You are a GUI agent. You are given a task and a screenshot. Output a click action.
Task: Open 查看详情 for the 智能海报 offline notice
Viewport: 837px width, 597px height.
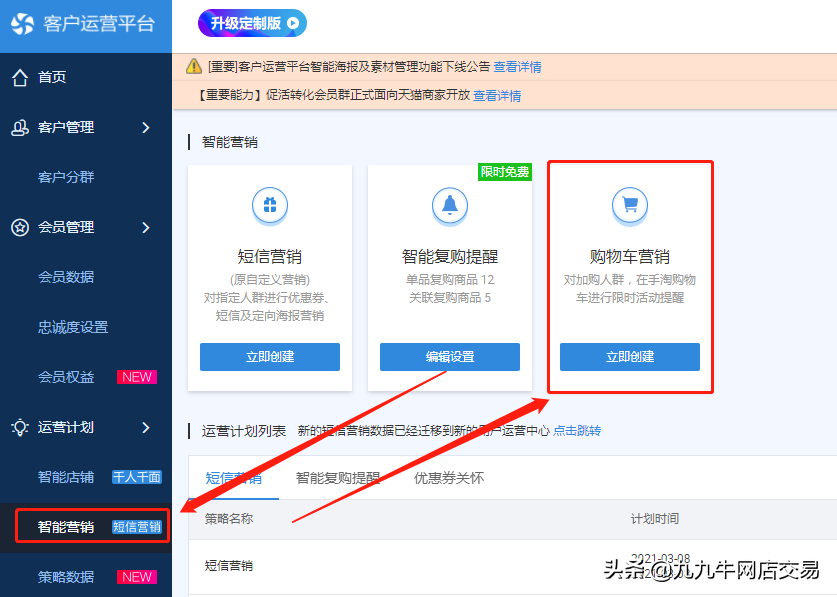coord(517,67)
